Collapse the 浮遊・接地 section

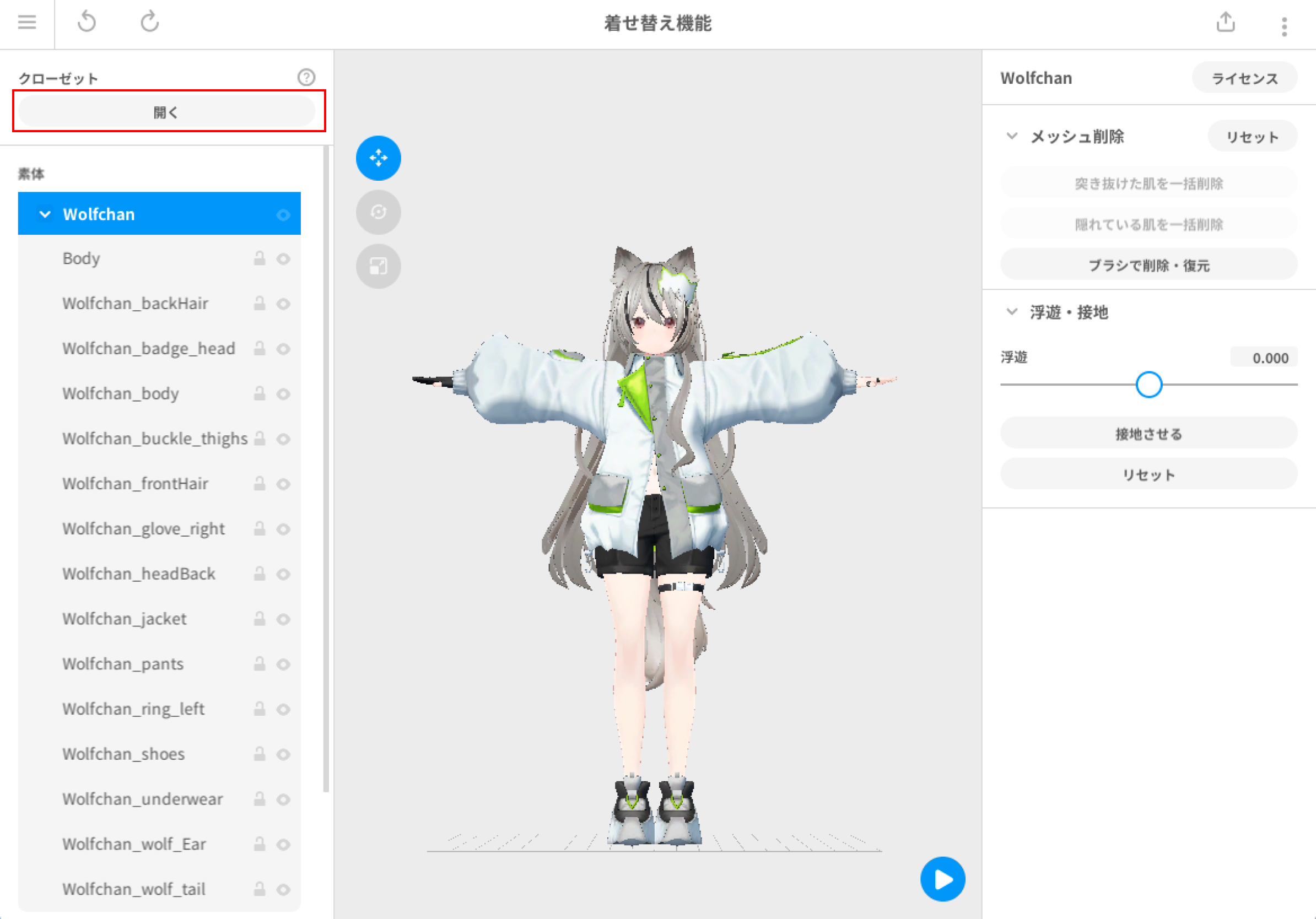pos(1012,312)
